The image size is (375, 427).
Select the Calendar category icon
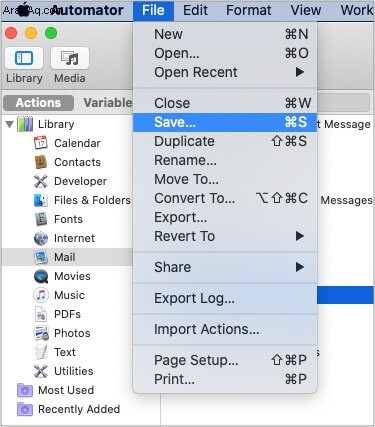tap(41, 143)
